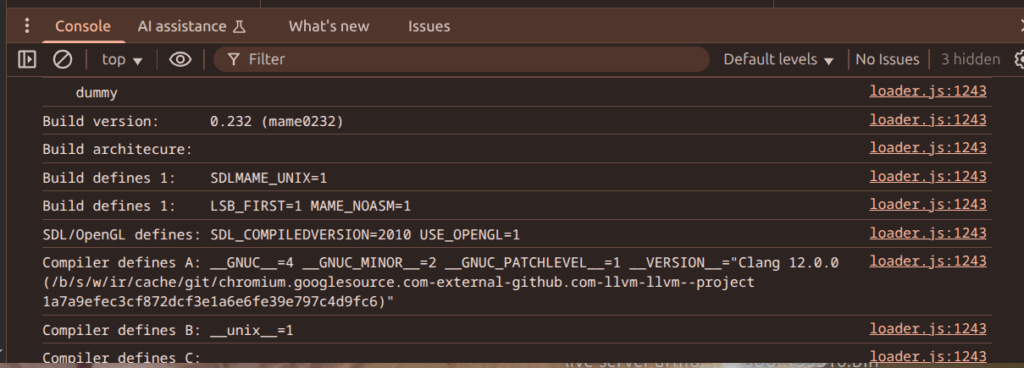The image size is (1024, 368).
Task: Switch to the Console tab
Action: (83, 26)
